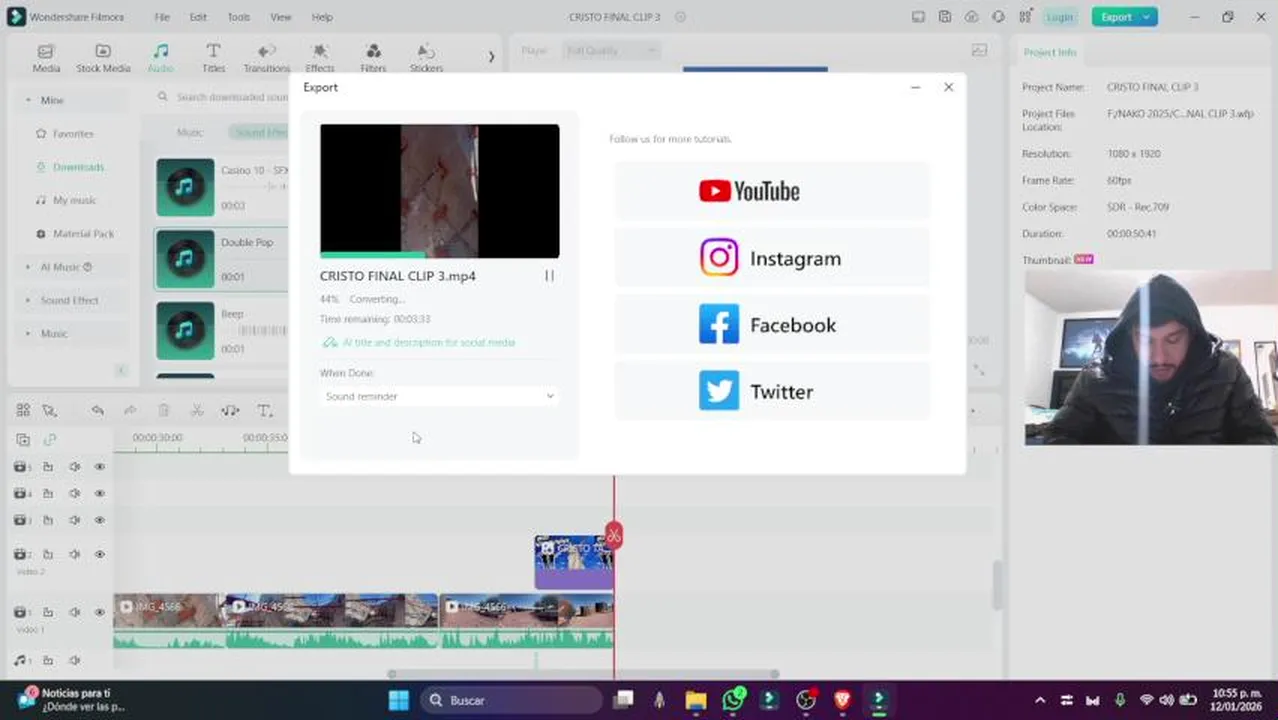The width and height of the screenshot is (1278, 720).
Task: Open the Stickers tab
Action: click(x=426, y=58)
